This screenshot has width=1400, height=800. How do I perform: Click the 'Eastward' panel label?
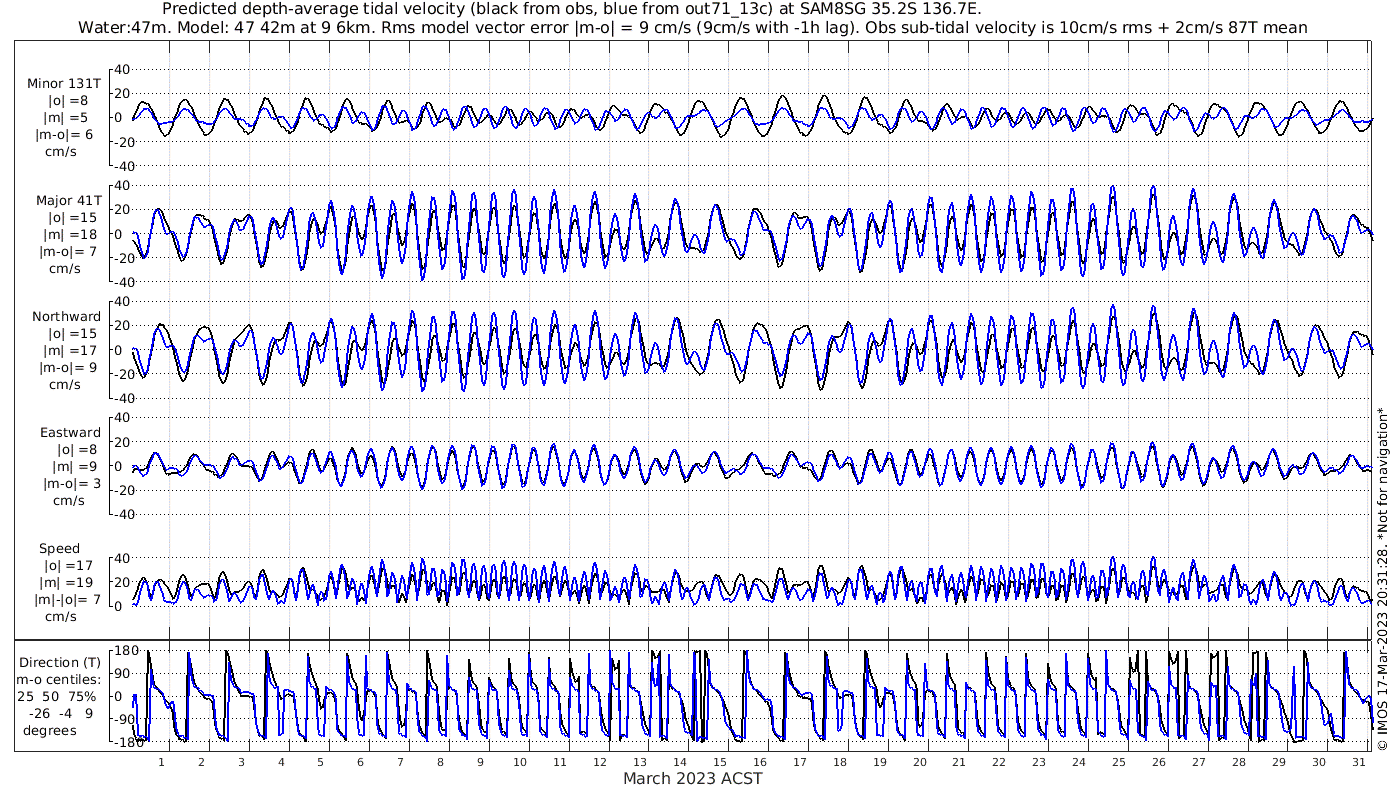[70, 432]
